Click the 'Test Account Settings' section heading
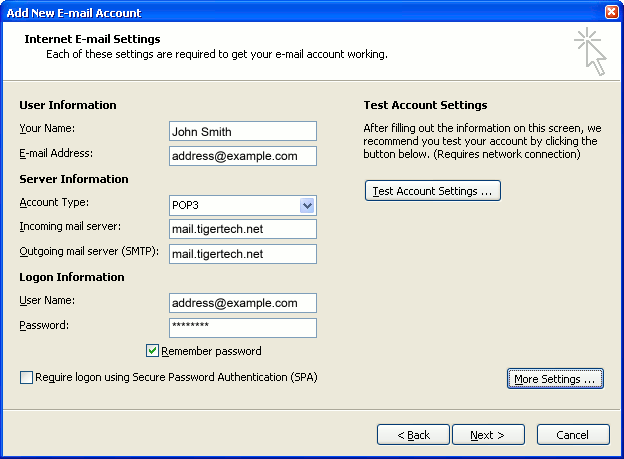 [x=425, y=105]
